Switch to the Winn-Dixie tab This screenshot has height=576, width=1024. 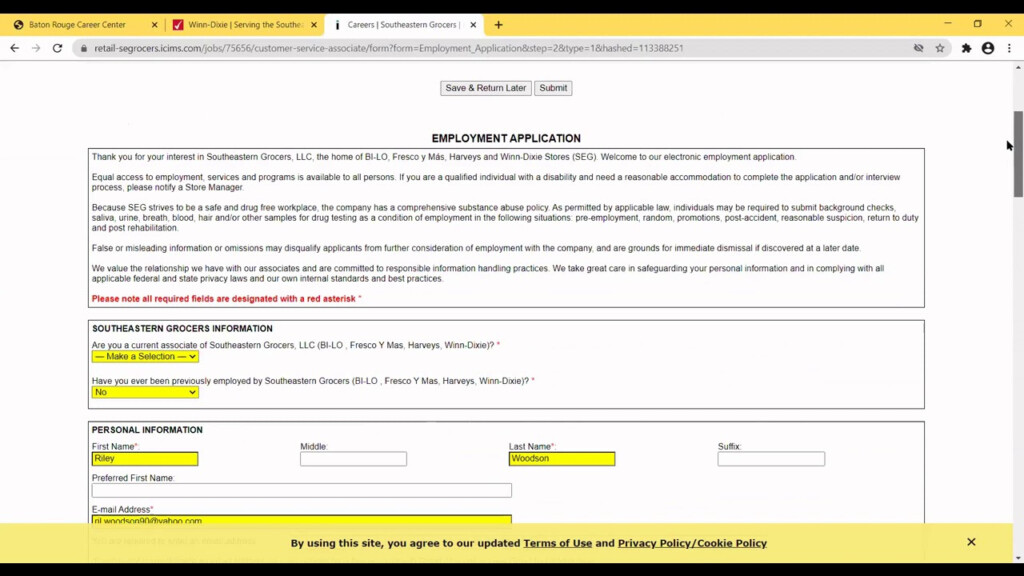[243, 25]
